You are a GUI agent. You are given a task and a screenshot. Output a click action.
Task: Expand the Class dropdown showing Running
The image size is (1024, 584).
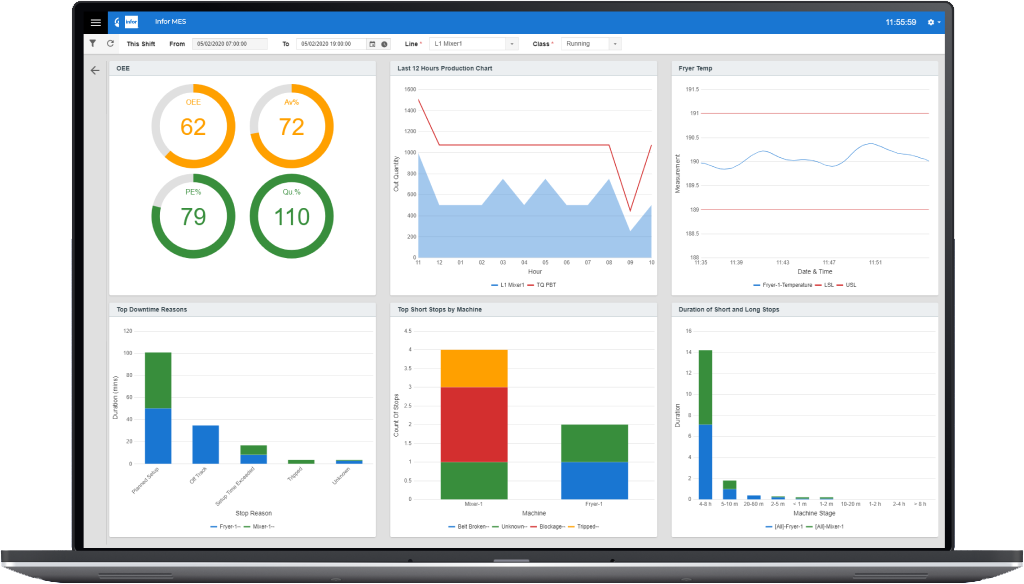(x=615, y=44)
